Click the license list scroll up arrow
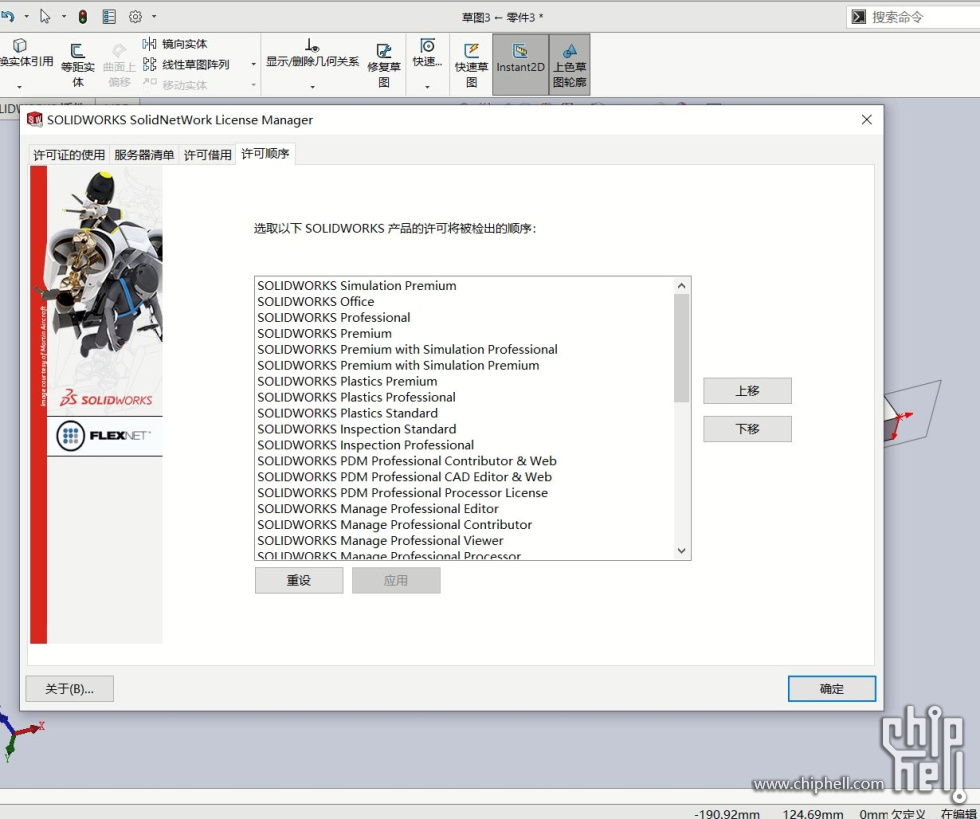The image size is (980, 819). click(x=681, y=285)
